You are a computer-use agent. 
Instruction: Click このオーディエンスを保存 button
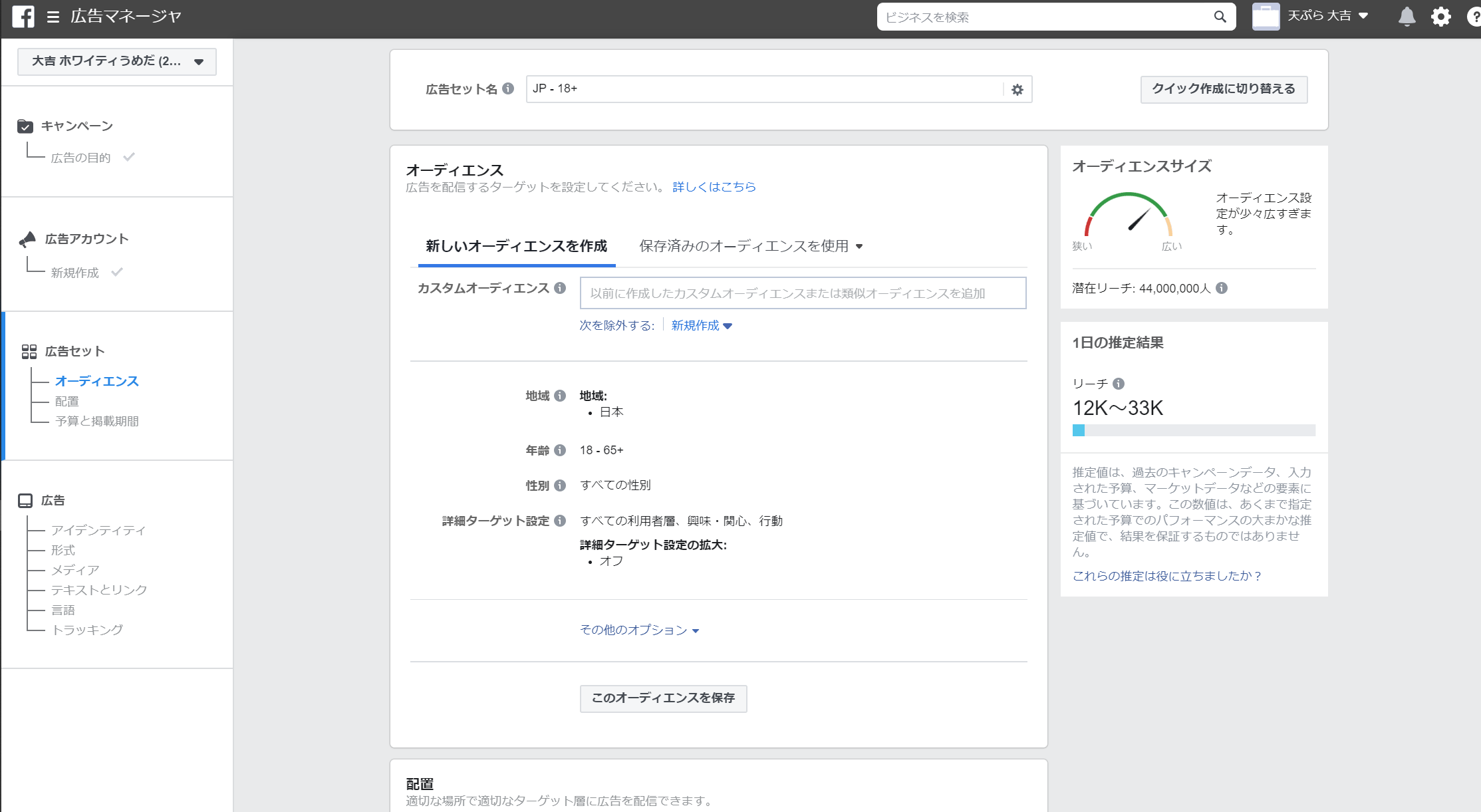click(x=663, y=698)
